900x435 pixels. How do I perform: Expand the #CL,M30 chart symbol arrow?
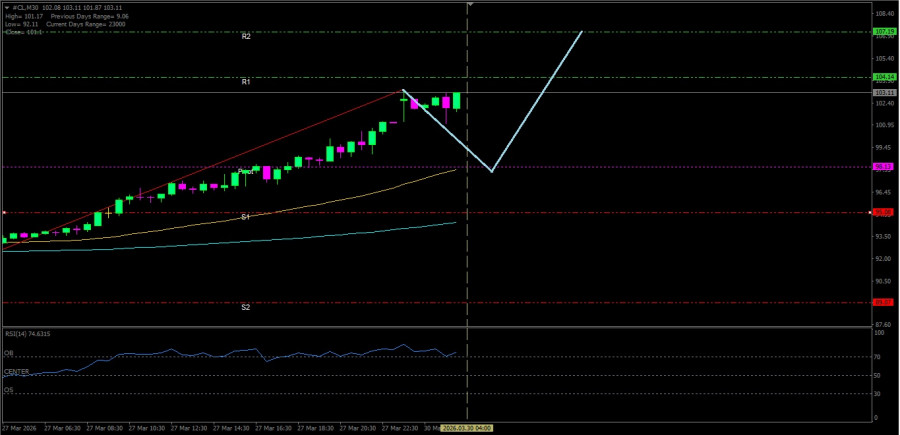pyautogui.click(x=4, y=7)
